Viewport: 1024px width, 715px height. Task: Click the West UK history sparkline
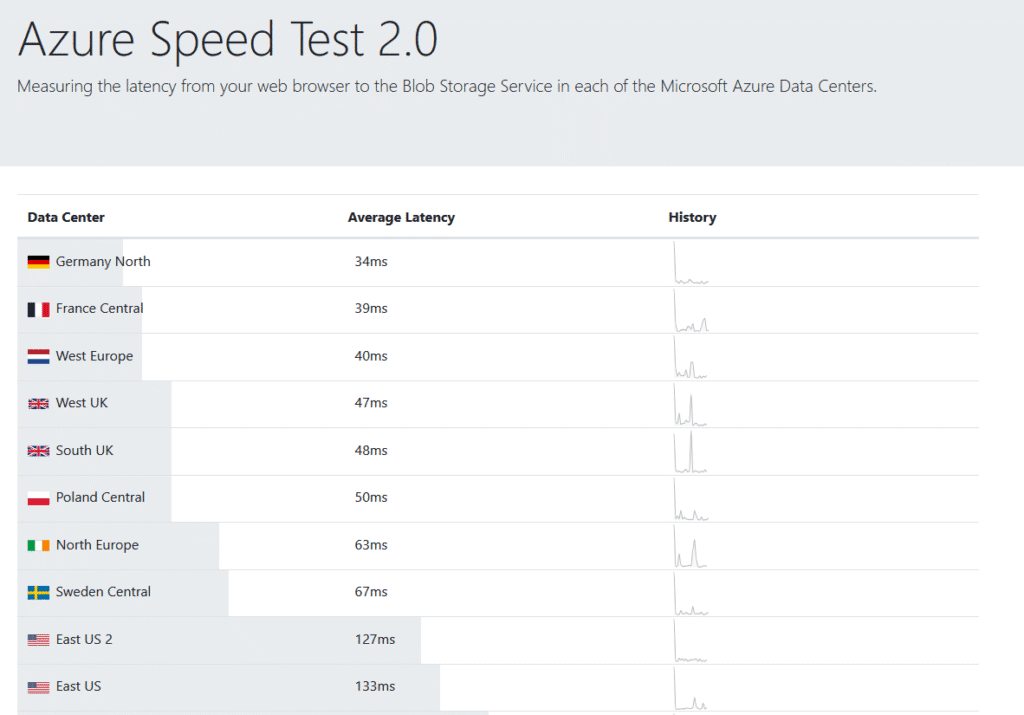click(x=691, y=404)
